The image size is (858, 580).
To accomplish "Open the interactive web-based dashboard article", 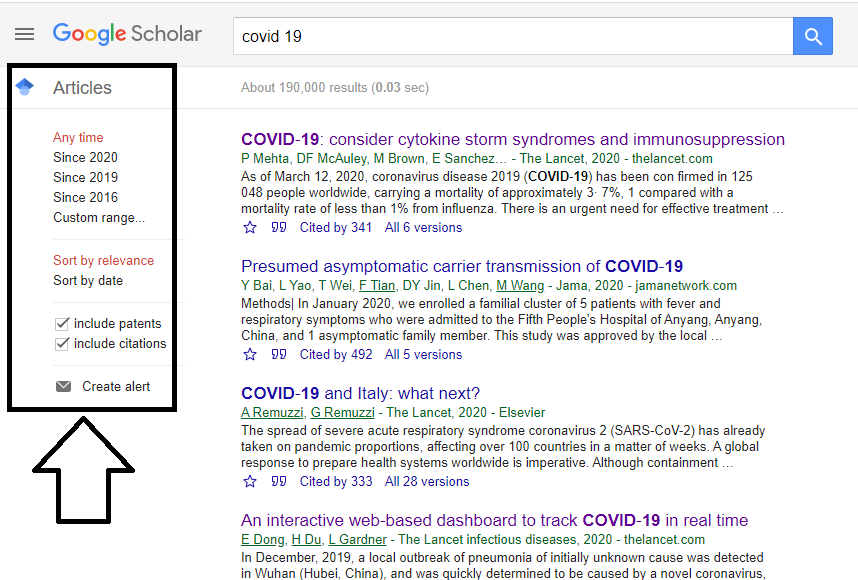I will 495,520.
